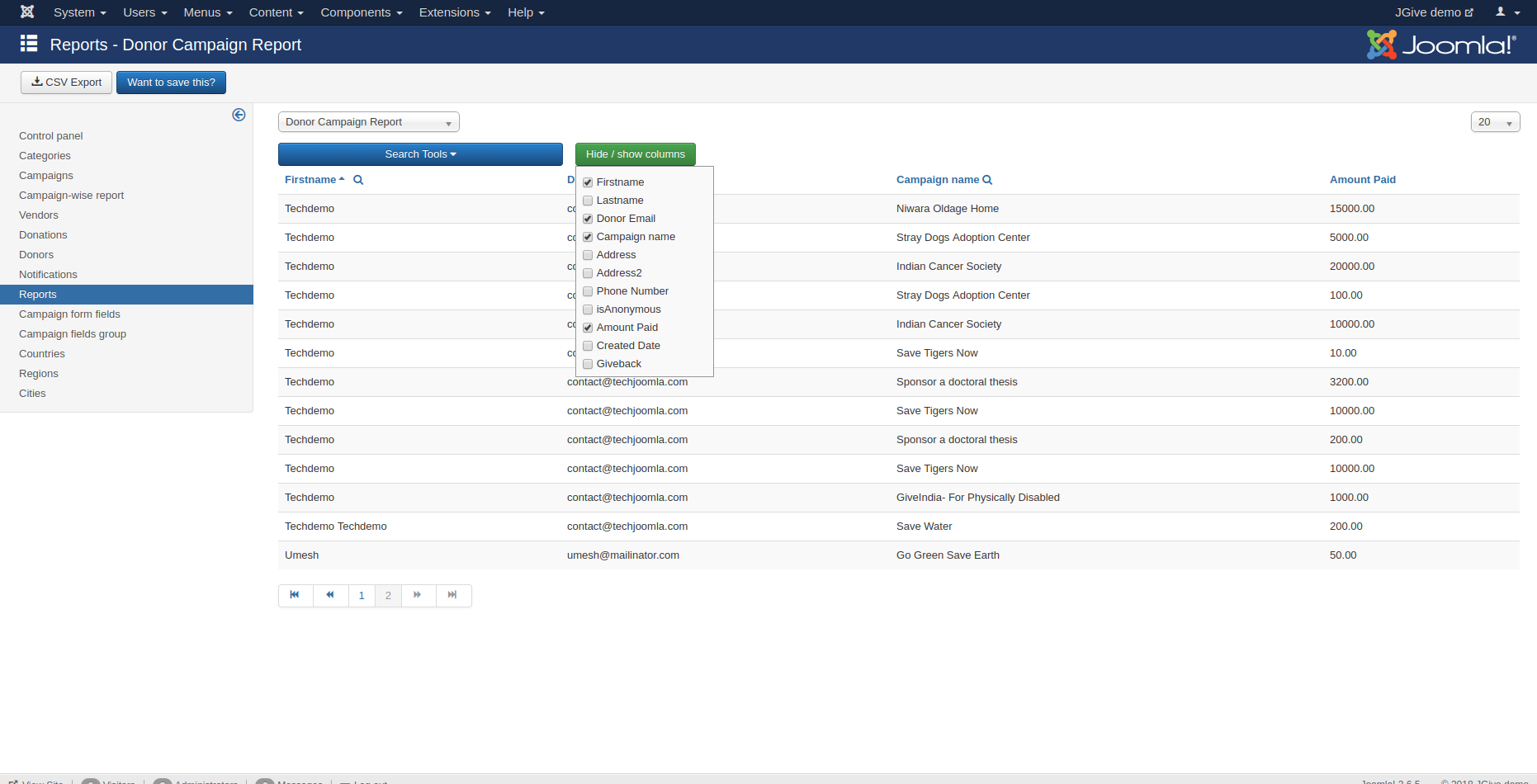Viewport: 1537px width, 784px height.
Task: Enable the Giveback column checkbox
Action: pyautogui.click(x=588, y=364)
